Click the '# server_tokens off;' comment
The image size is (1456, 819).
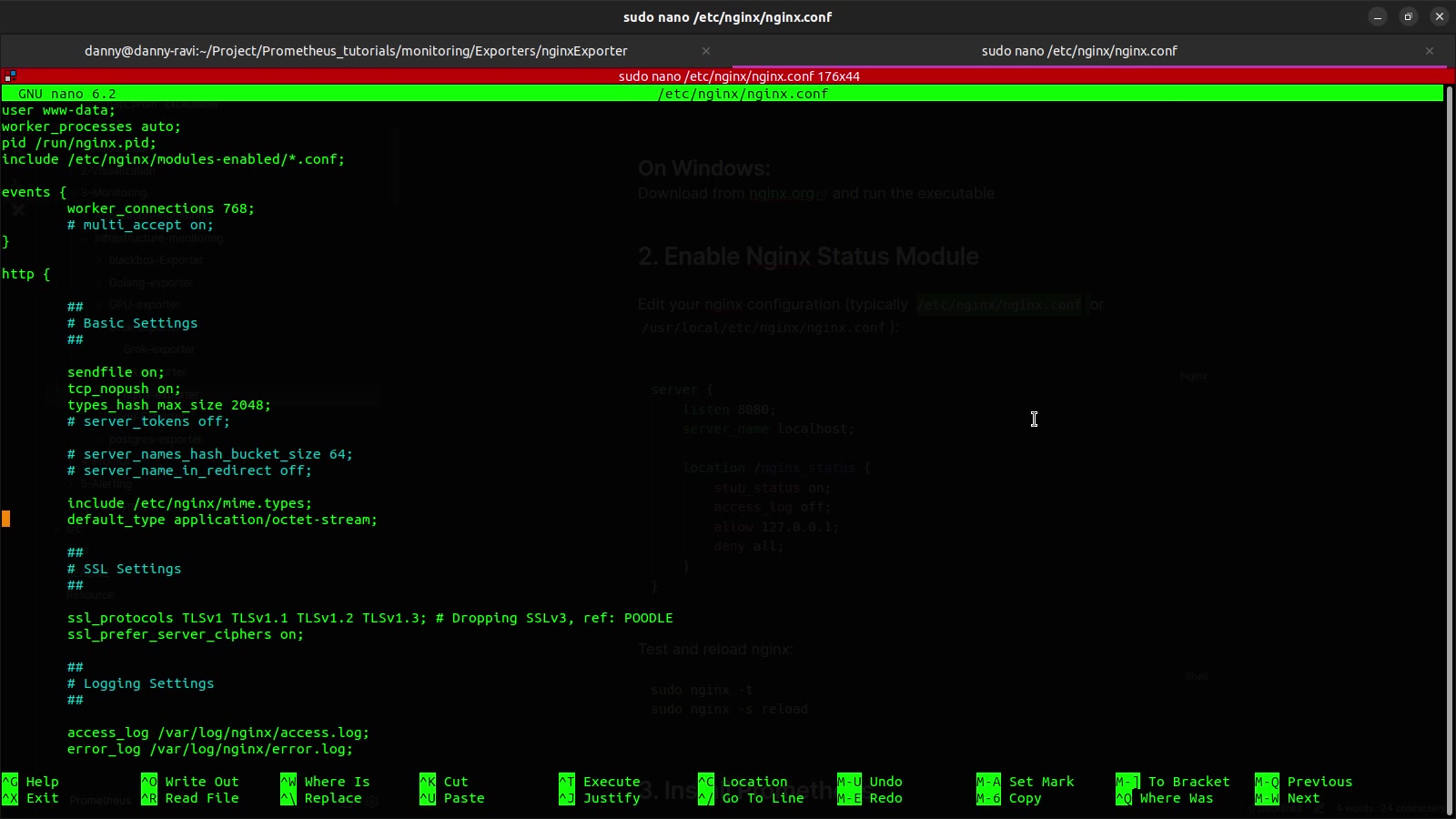[x=149, y=421]
